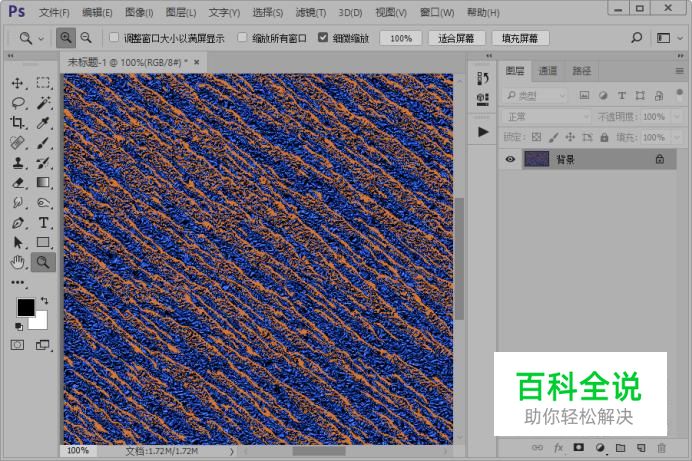Screen dimensions: 692x461
Task: Add a layer mask
Action: pyautogui.click(x=578, y=448)
